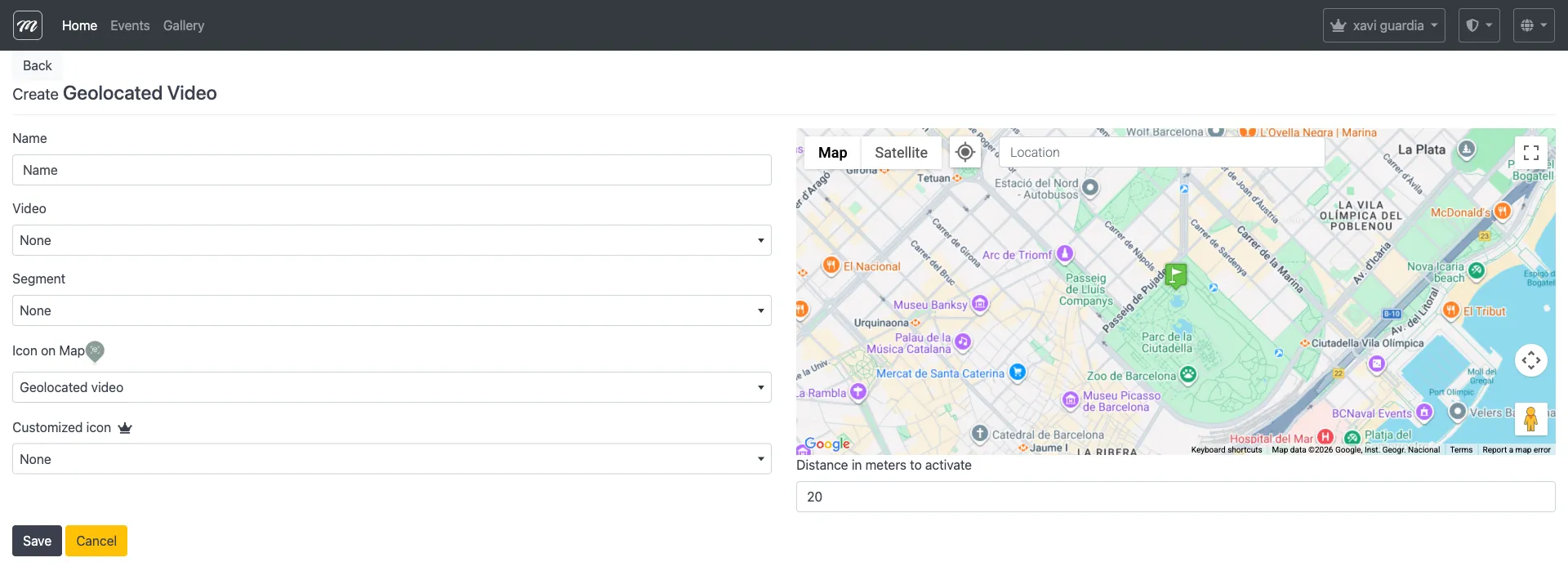Viewport: 1568px width, 571px height.
Task: Open the Geolocated video icon dropdown
Action: pos(392,387)
